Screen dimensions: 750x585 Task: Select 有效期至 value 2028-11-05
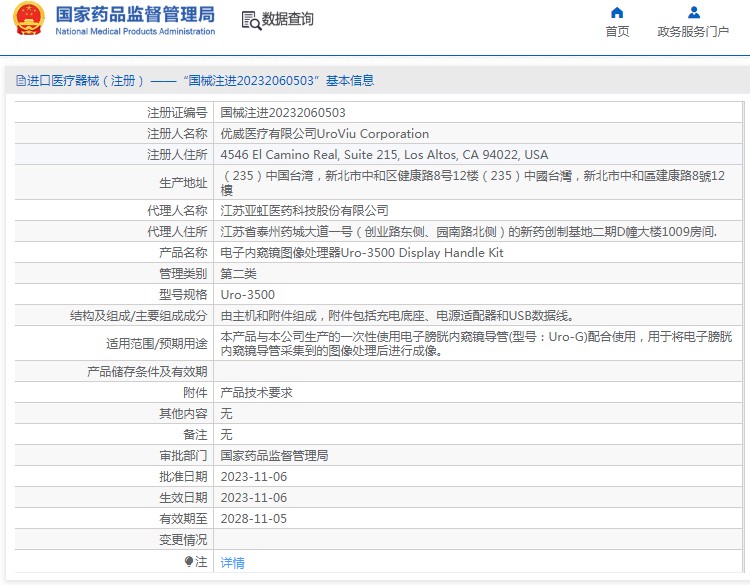(x=254, y=519)
